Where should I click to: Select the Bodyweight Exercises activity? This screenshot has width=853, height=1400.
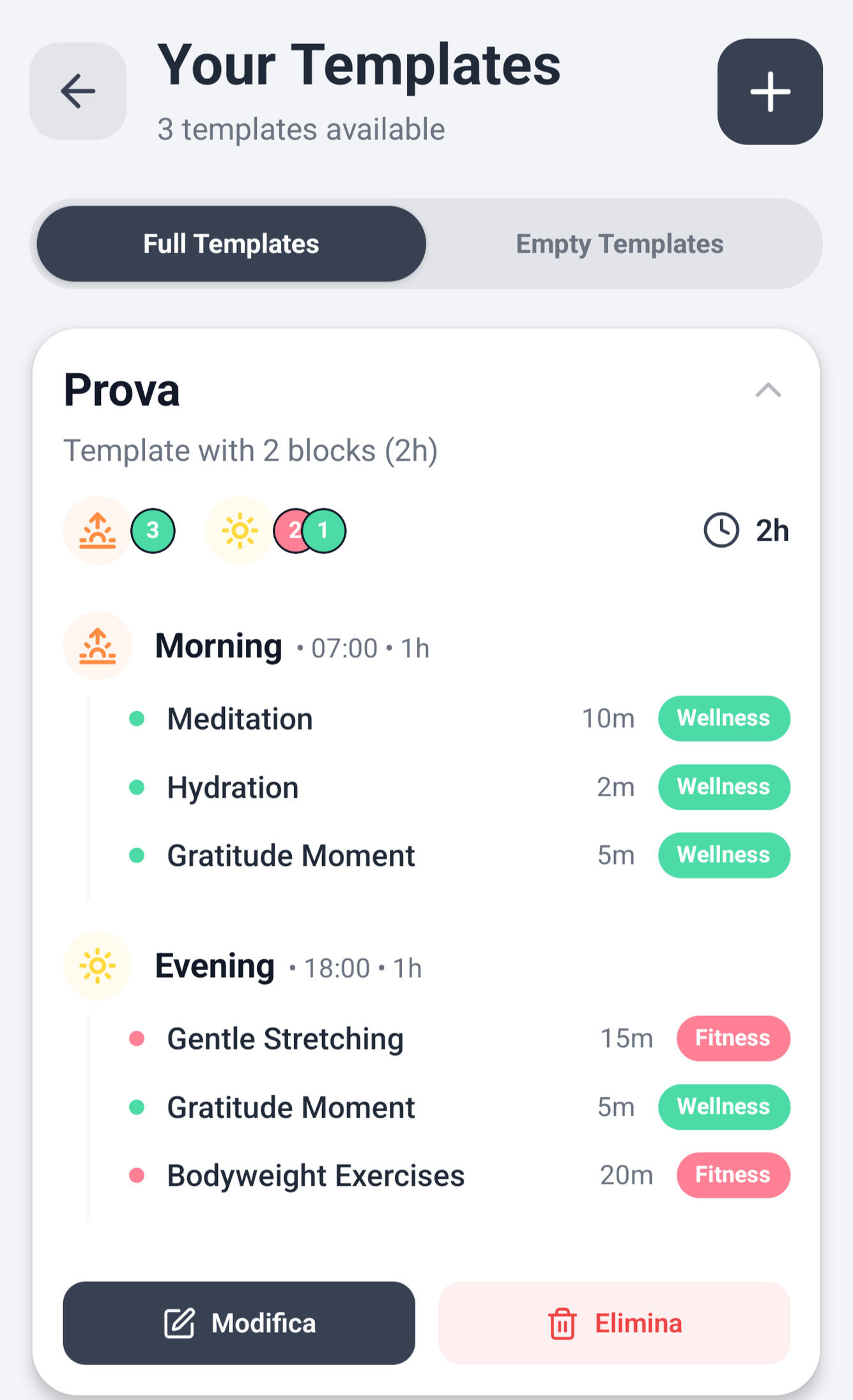pos(316,1175)
